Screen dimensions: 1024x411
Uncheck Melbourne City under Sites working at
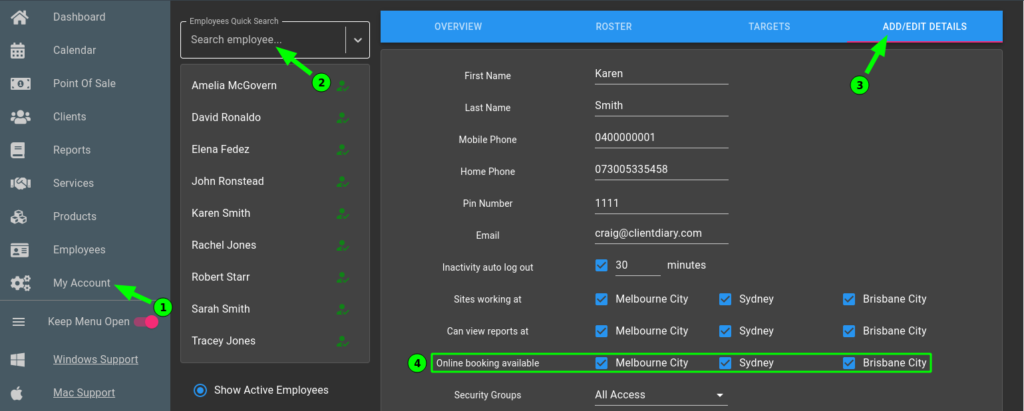(x=601, y=299)
